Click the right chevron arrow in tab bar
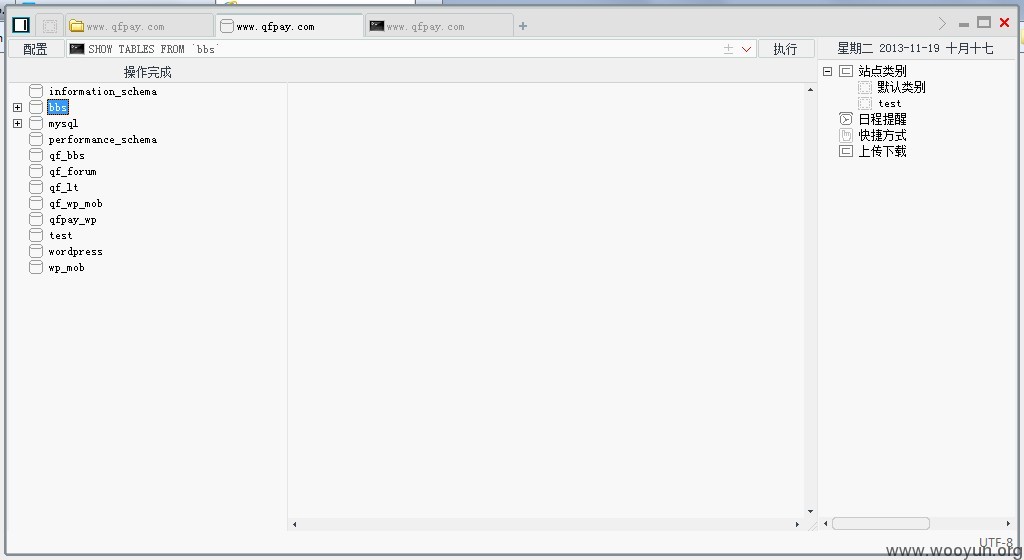 click(x=942, y=23)
